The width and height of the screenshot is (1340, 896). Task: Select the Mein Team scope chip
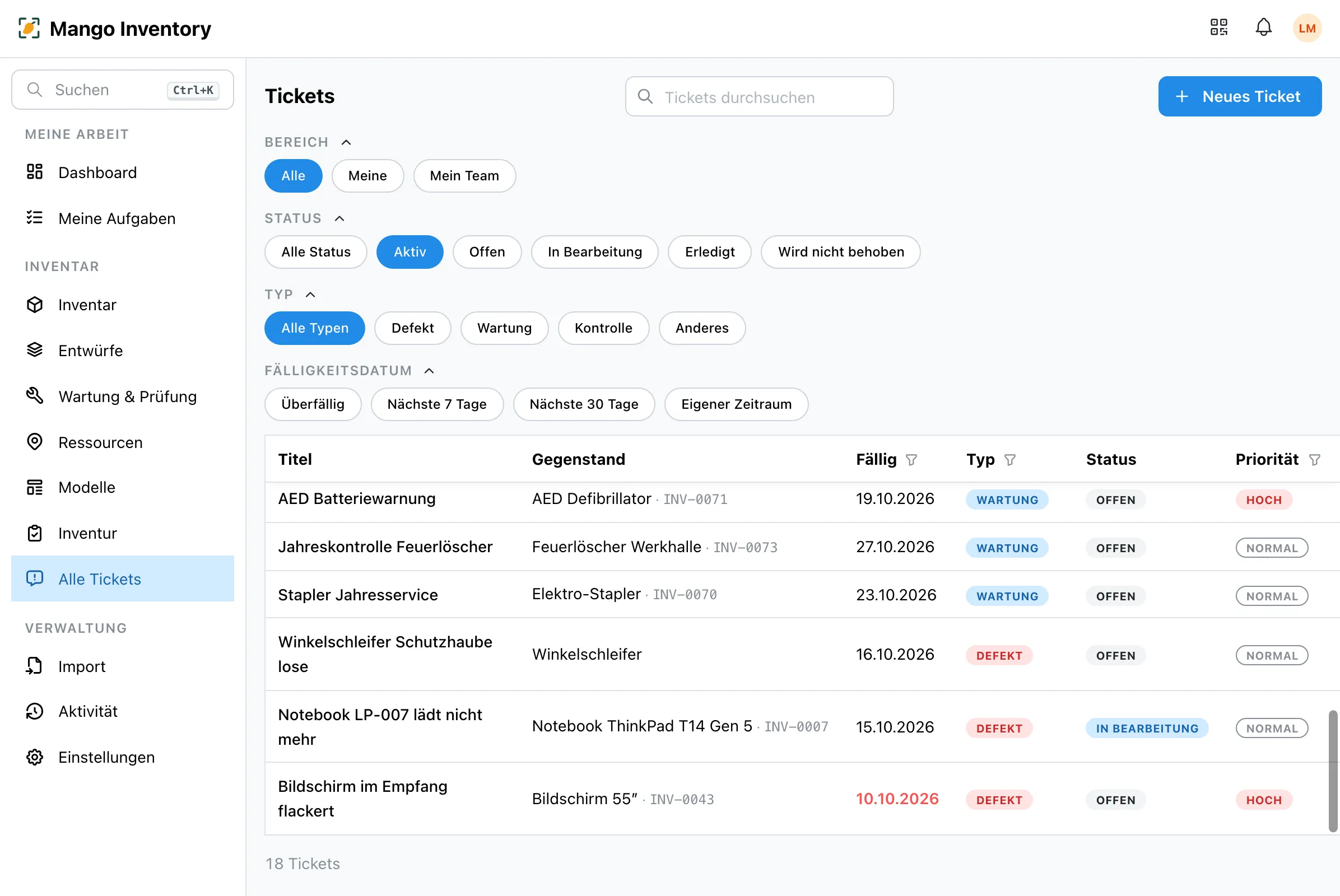point(464,175)
